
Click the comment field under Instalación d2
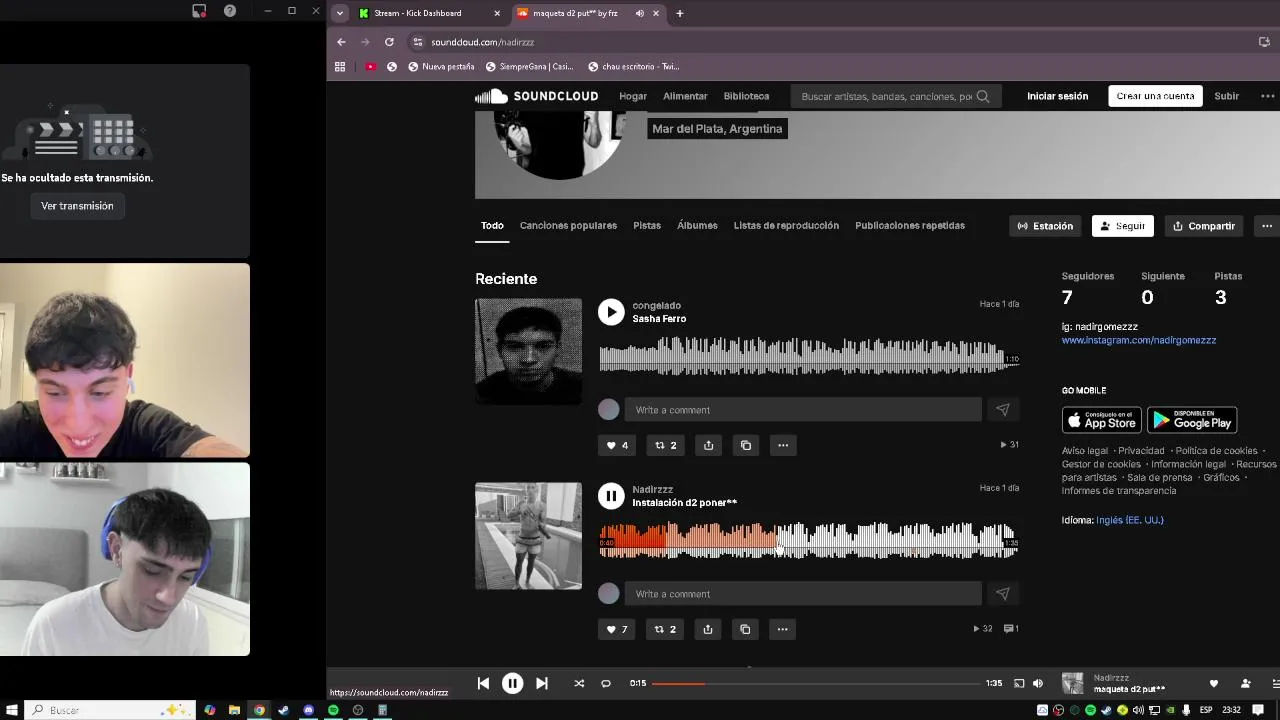pos(803,594)
